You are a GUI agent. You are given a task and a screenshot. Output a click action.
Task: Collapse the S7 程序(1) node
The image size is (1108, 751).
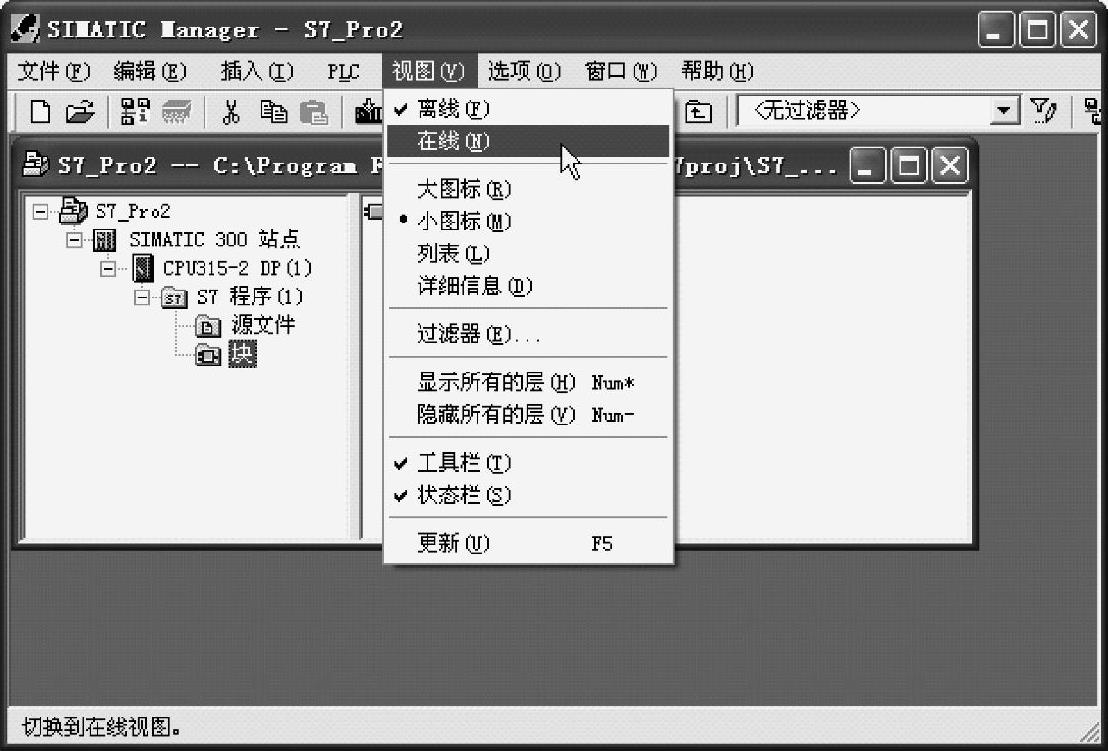click(x=141, y=297)
